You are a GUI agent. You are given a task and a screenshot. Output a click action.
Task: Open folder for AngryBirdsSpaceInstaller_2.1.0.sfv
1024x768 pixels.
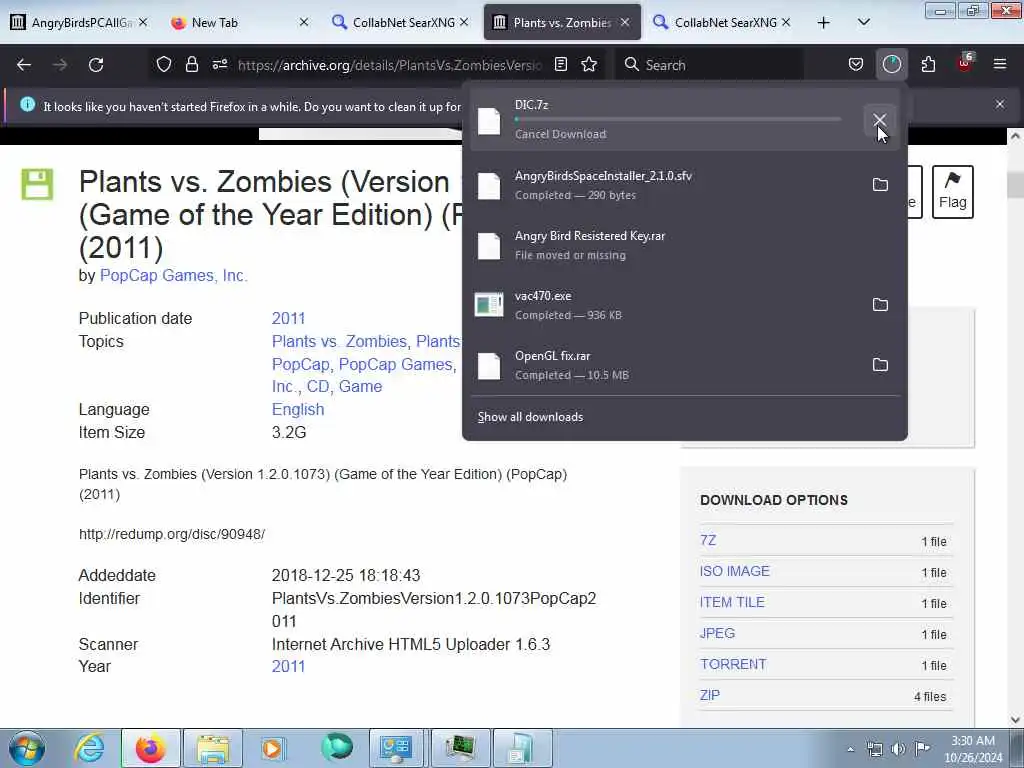point(880,185)
